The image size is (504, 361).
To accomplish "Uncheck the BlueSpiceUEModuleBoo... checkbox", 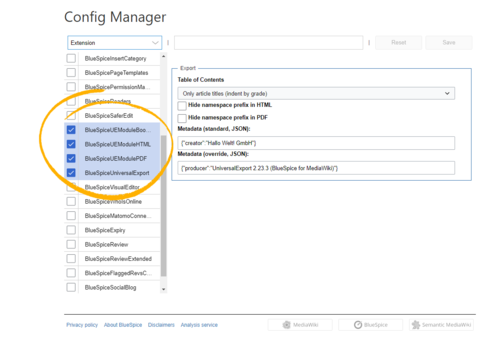I will [71, 130].
